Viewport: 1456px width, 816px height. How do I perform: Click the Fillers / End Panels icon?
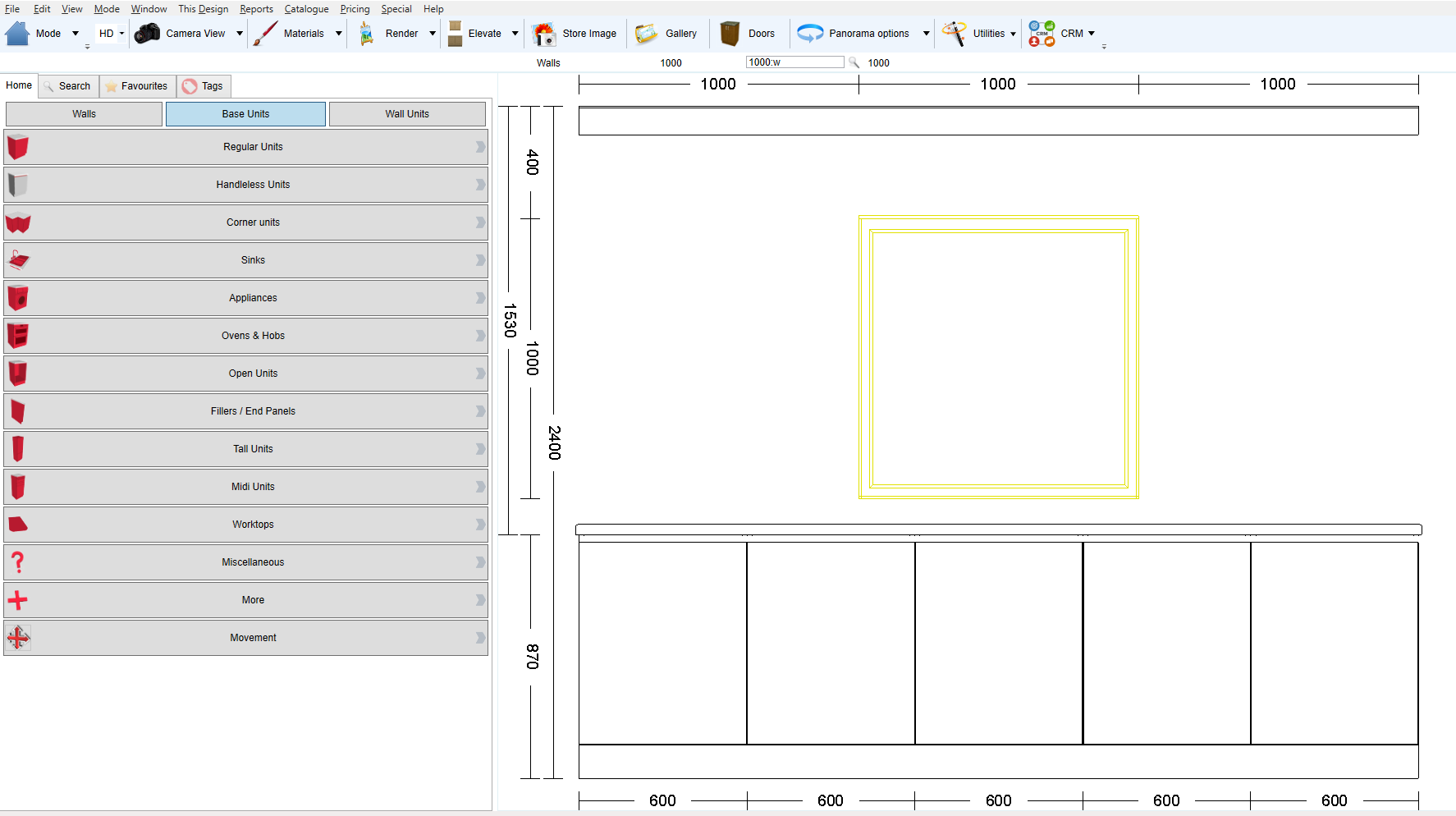[18, 411]
